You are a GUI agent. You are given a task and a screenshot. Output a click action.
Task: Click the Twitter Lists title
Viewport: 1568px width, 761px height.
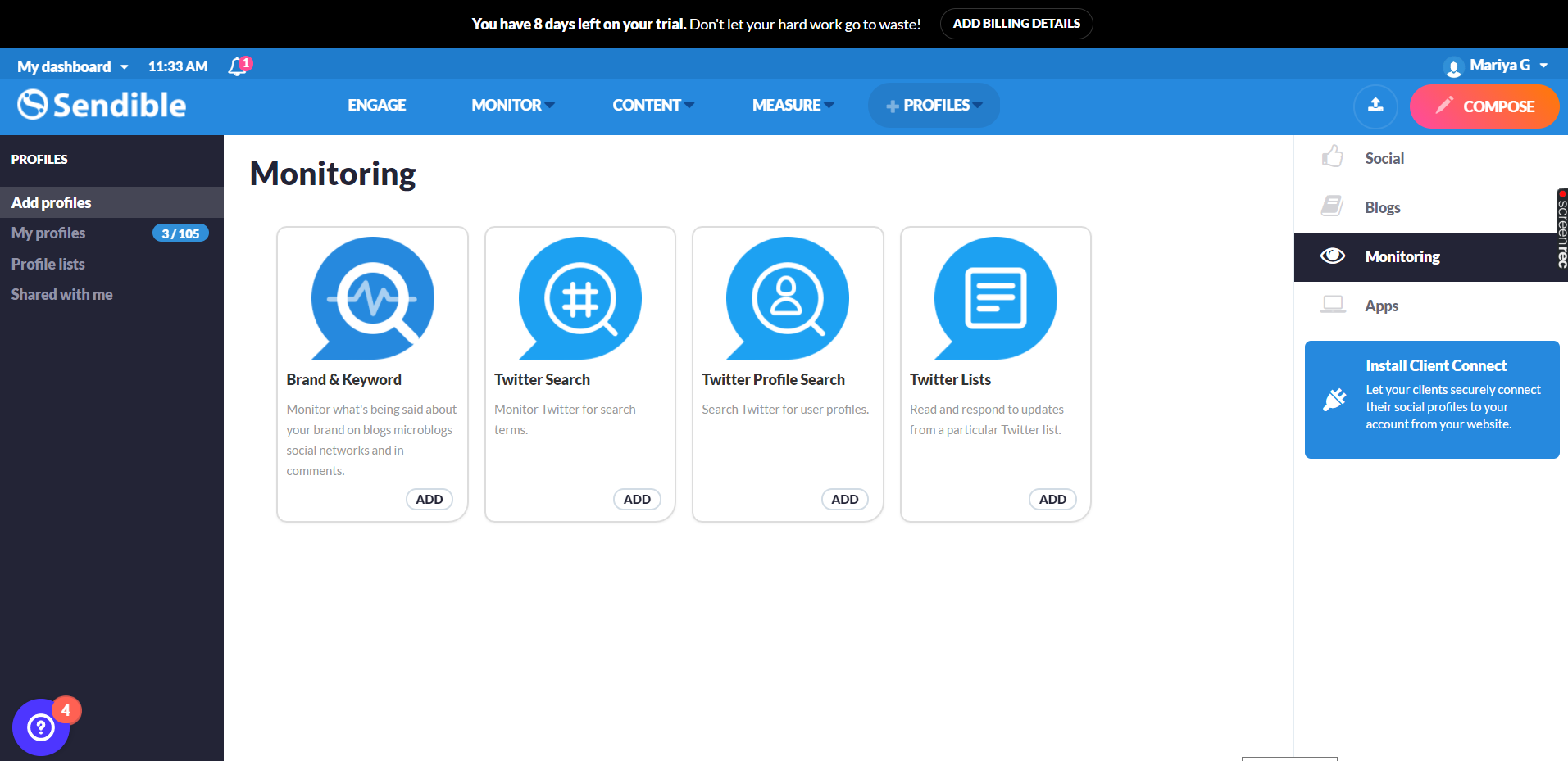(x=950, y=379)
